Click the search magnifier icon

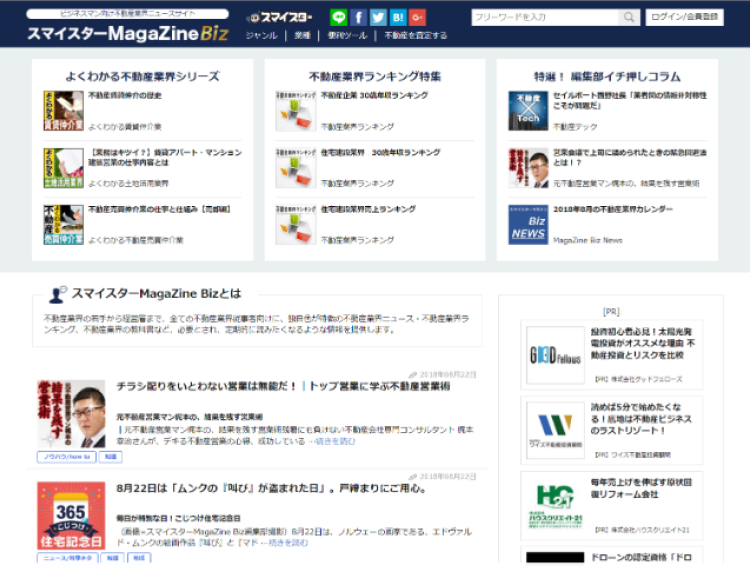(629, 17)
